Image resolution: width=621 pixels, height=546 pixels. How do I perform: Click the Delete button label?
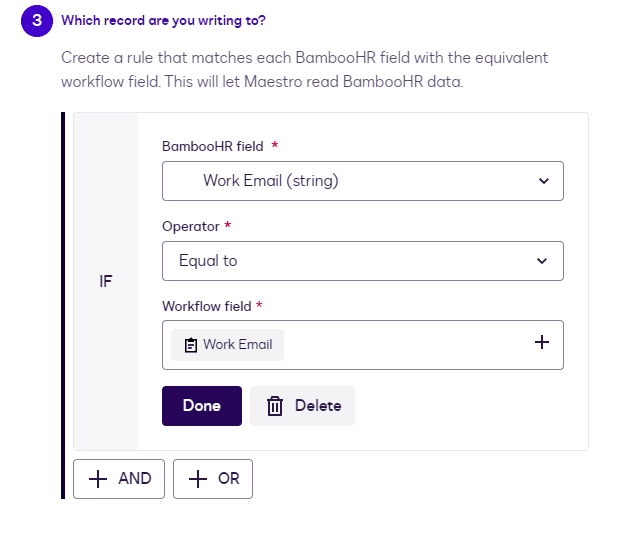pos(318,406)
